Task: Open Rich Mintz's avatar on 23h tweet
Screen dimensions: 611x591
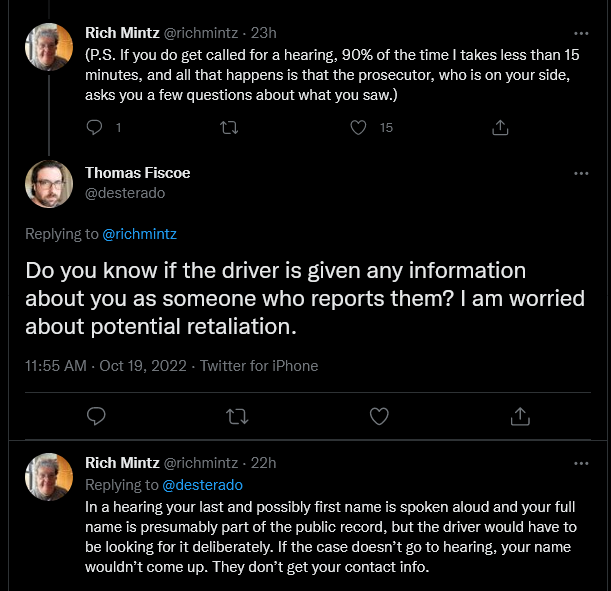Action: coord(49,47)
